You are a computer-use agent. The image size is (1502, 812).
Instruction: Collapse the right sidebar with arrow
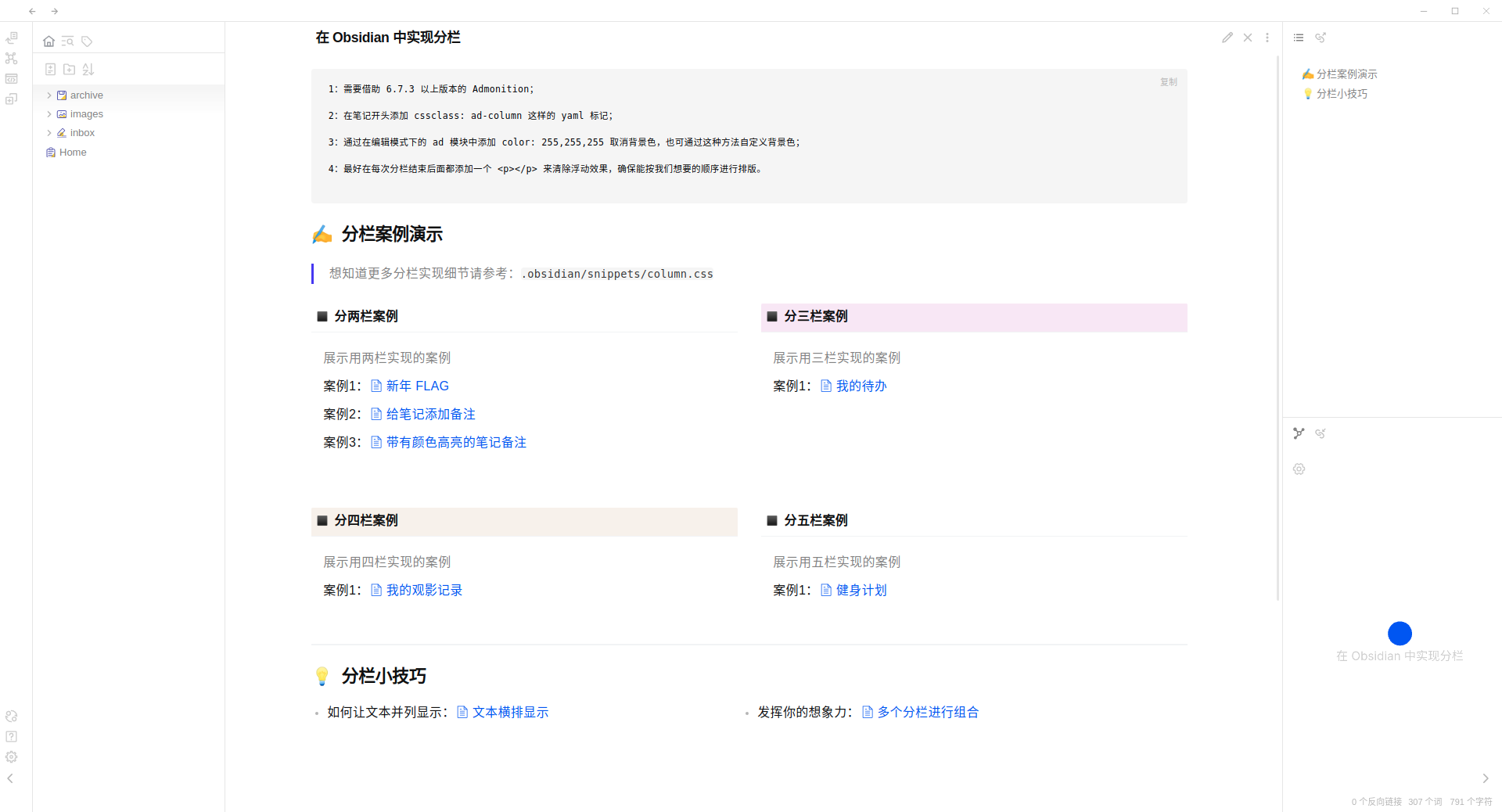click(x=1485, y=778)
